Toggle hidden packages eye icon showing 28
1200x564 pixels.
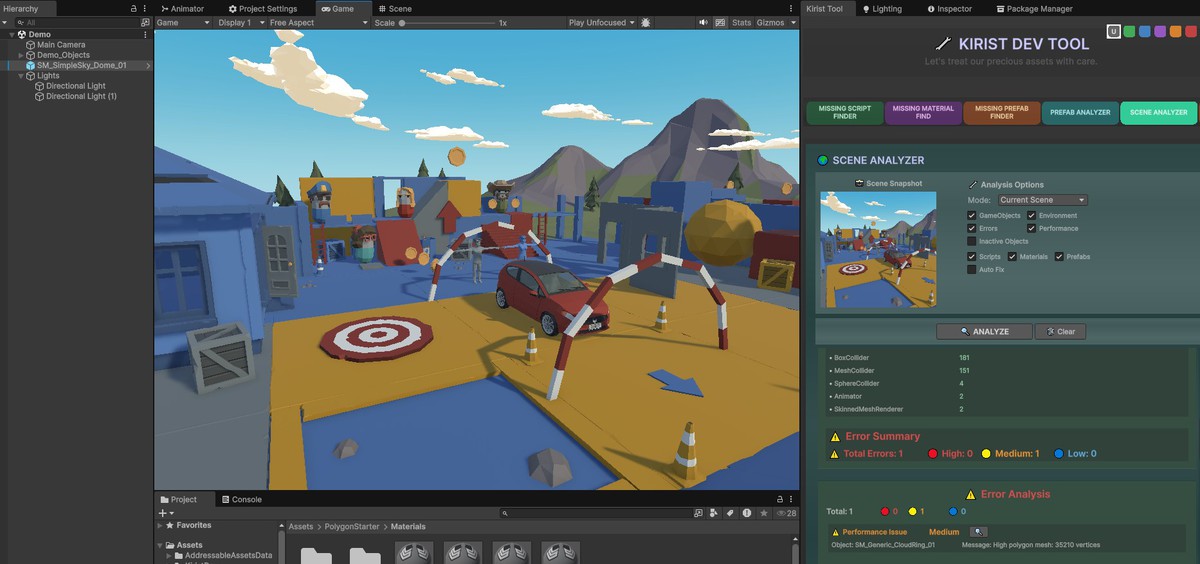coord(786,513)
